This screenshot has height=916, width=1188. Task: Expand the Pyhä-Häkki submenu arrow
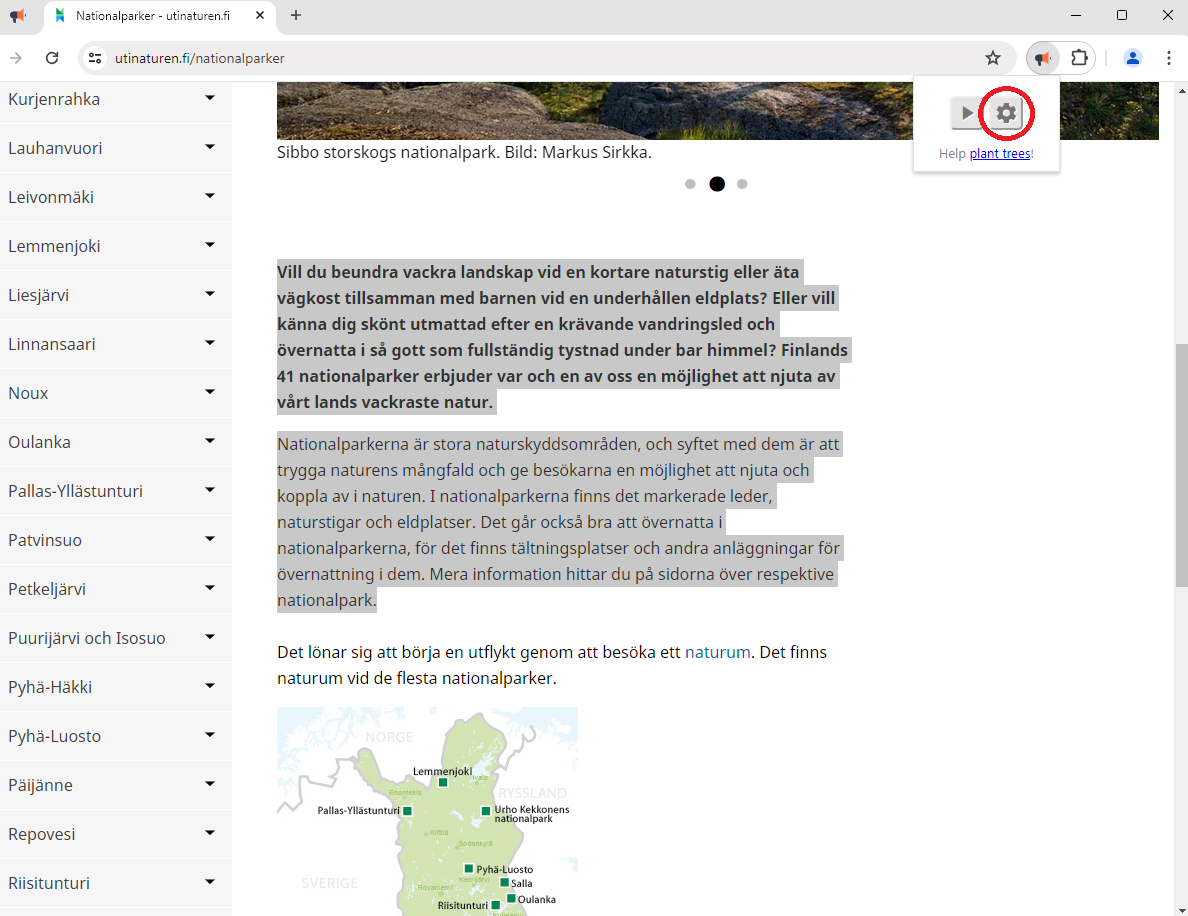[x=210, y=686]
